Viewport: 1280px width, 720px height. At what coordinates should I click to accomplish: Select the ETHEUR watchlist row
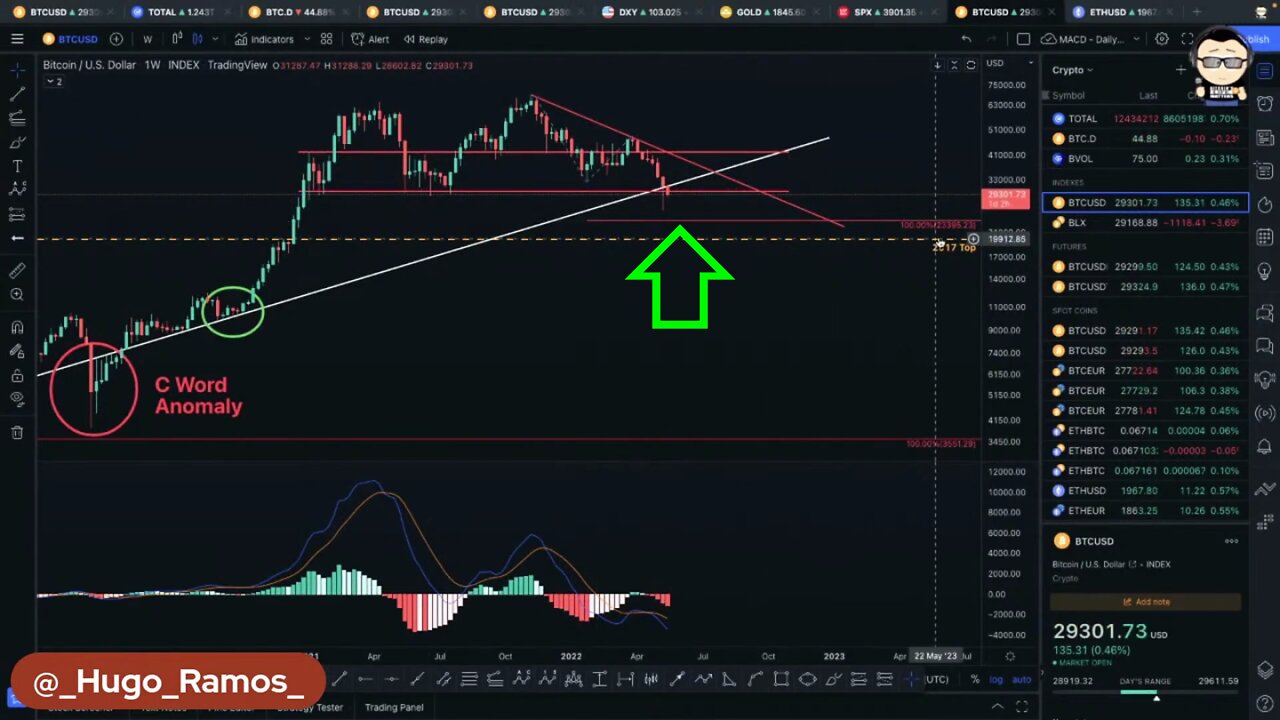click(x=1146, y=510)
